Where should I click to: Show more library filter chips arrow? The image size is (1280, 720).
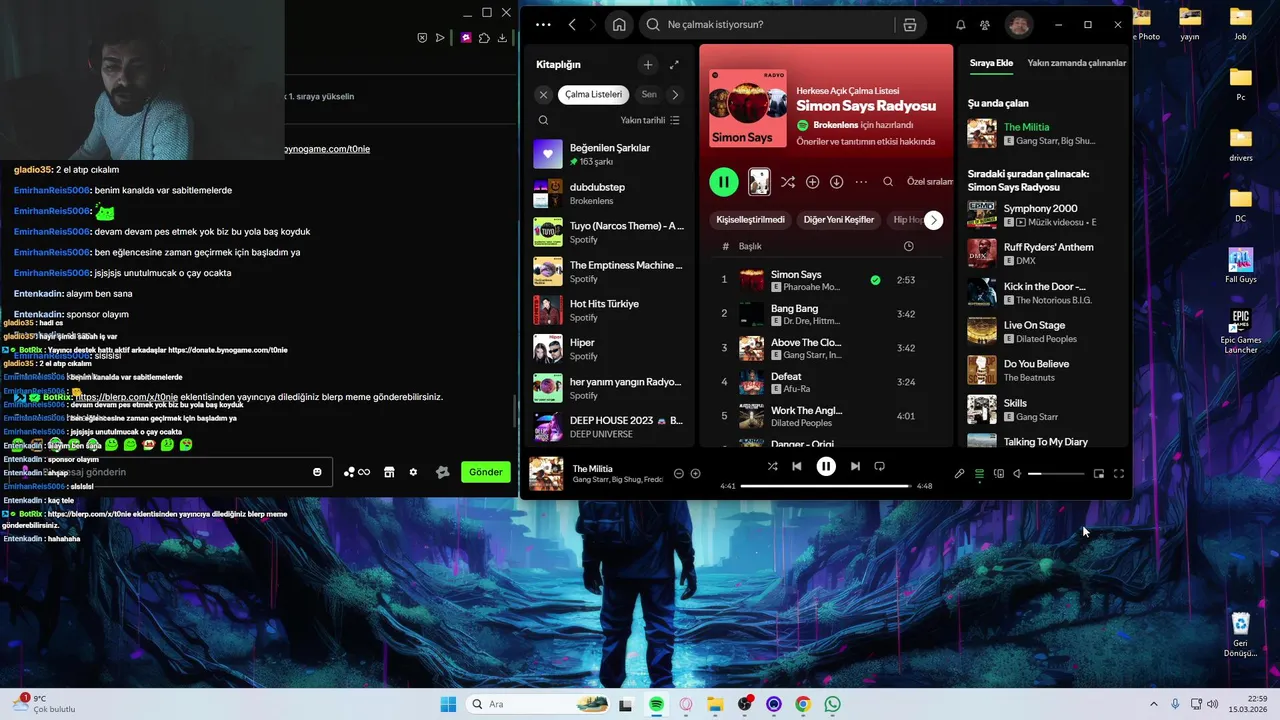pos(675,95)
